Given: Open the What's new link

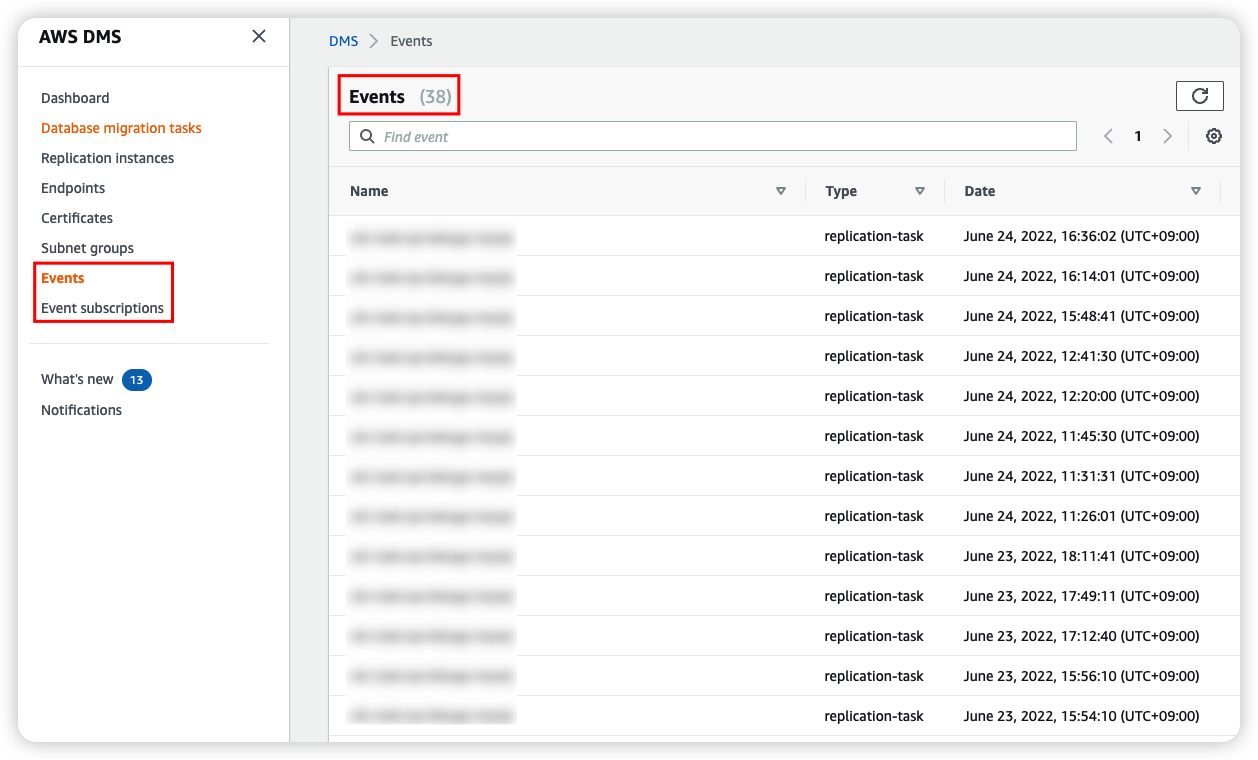Looking at the screenshot, I should point(77,379).
